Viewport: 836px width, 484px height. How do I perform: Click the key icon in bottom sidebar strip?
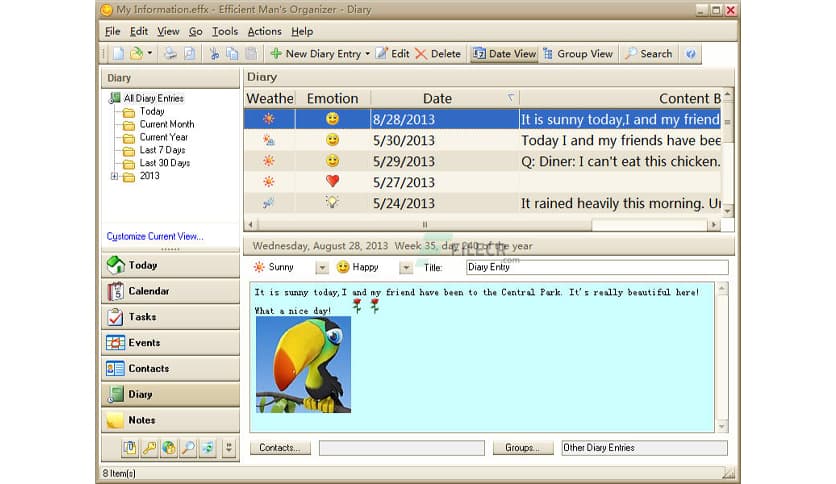pyautogui.click(x=149, y=447)
